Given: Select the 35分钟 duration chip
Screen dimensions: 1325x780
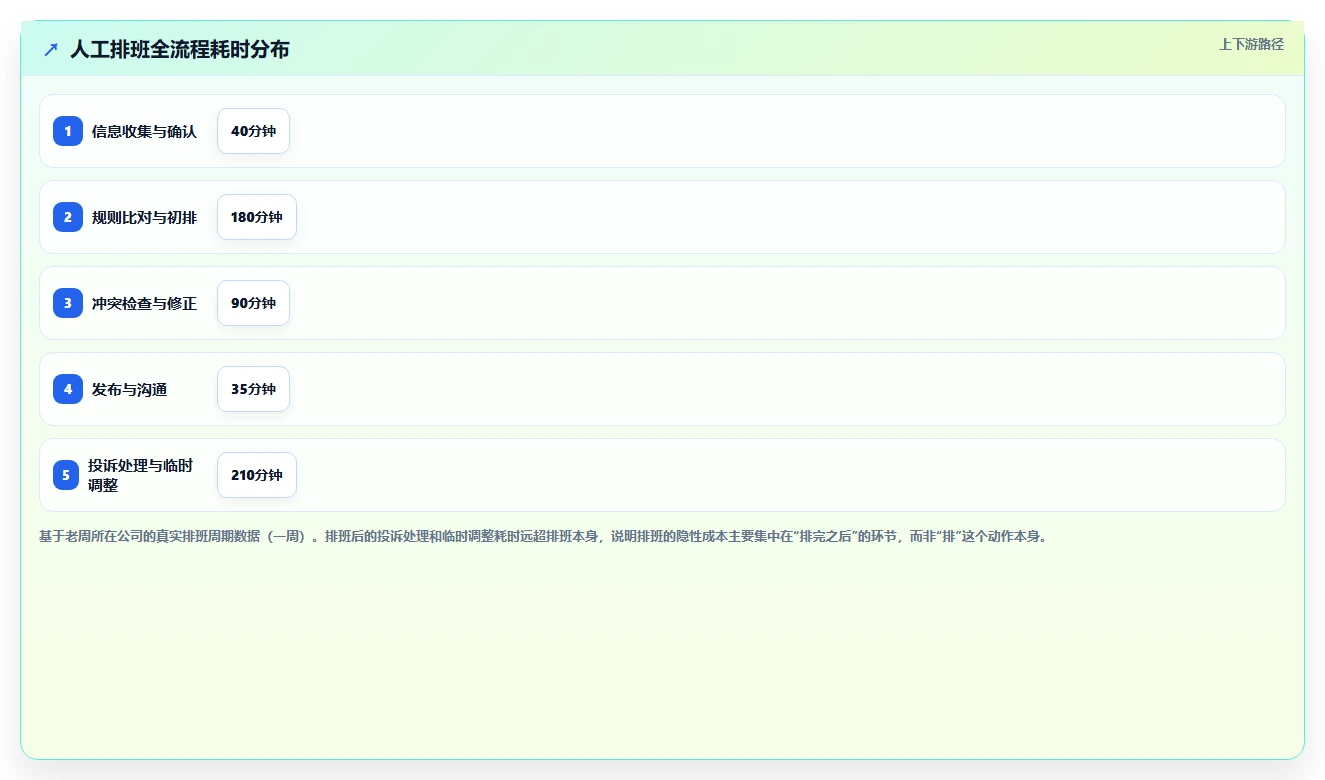Looking at the screenshot, I should pyautogui.click(x=253, y=389).
